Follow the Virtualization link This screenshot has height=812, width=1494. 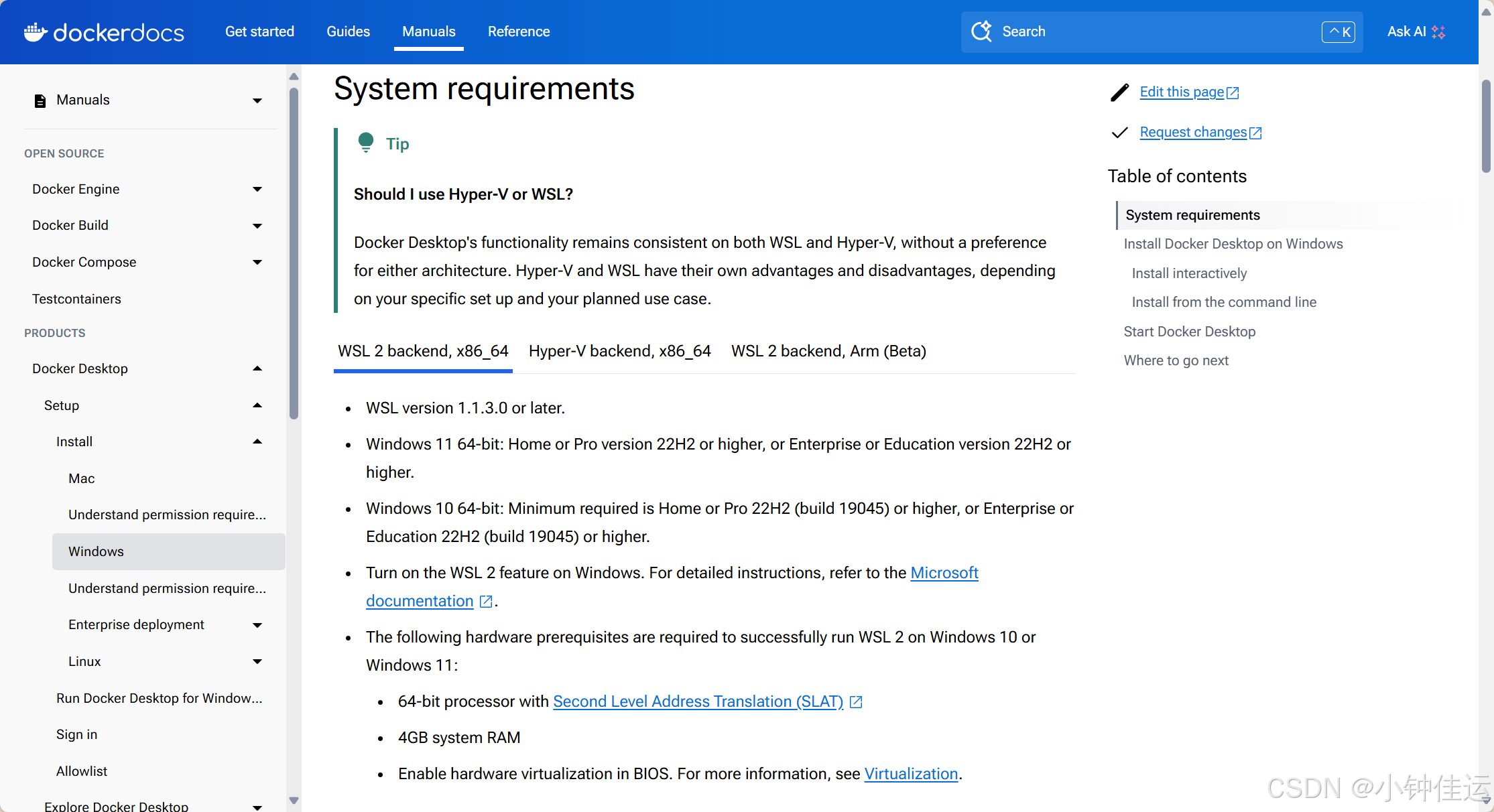(911, 774)
